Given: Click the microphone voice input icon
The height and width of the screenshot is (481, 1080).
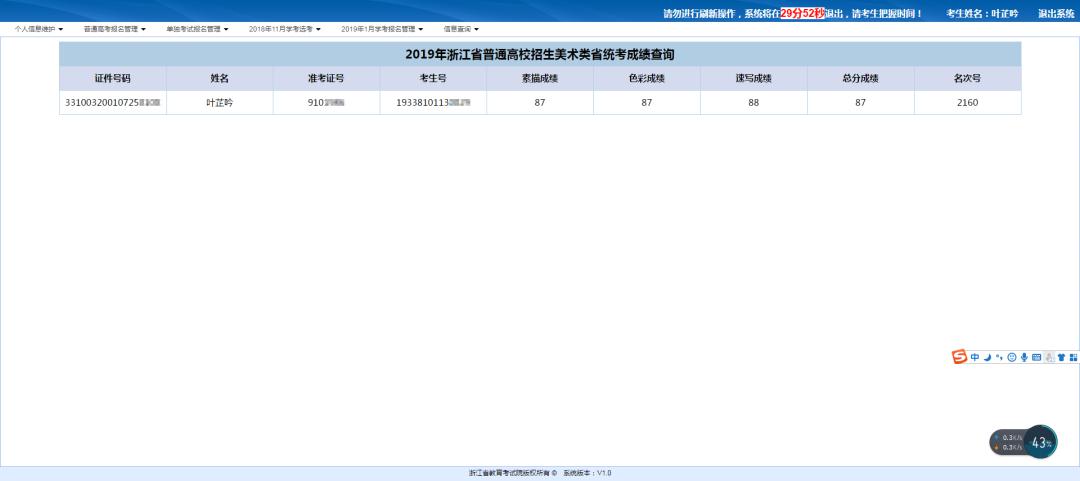Looking at the screenshot, I should coord(1024,357).
